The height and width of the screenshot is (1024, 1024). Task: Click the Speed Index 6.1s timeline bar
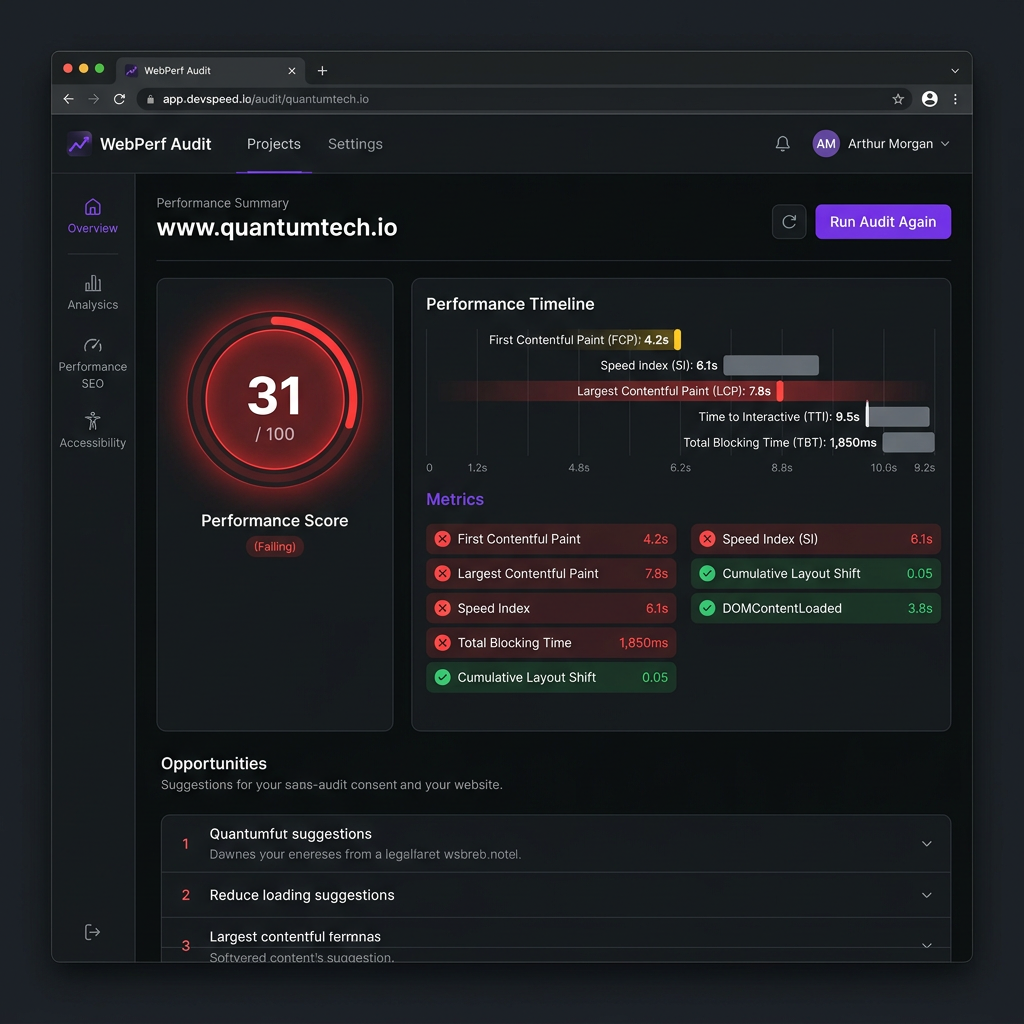[771, 365]
